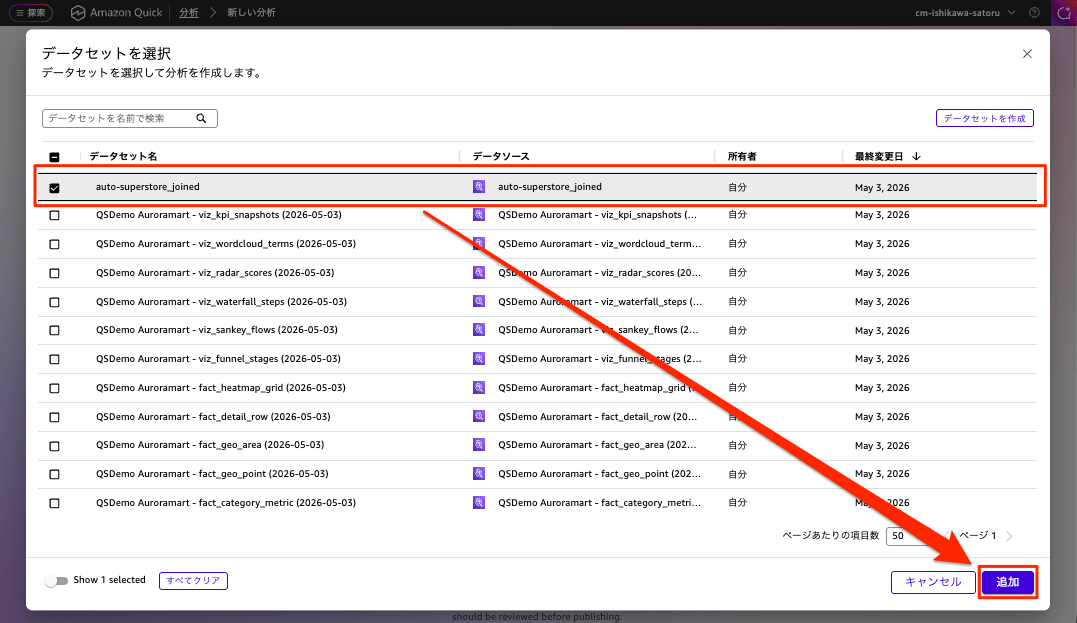Check fact_geo_area dataset checkbox
Screen dimensions: 1077x623
[x=54, y=446]
